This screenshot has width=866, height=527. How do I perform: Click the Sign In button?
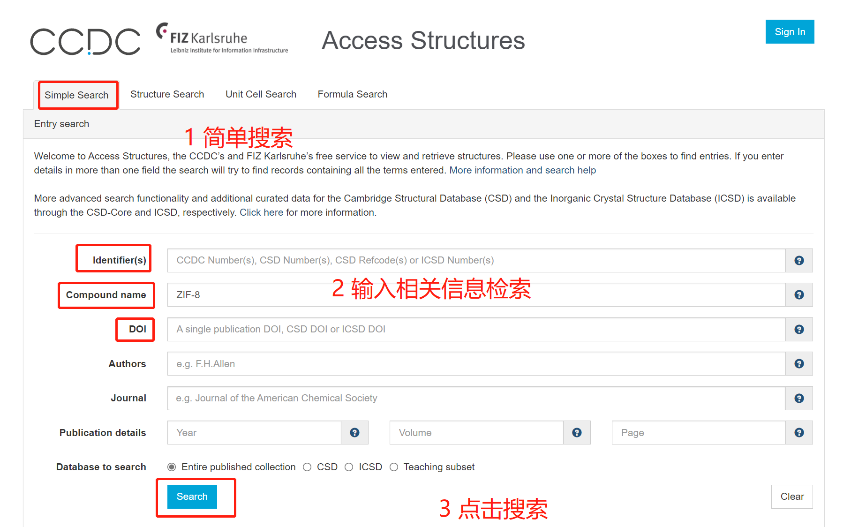[790, 32]
